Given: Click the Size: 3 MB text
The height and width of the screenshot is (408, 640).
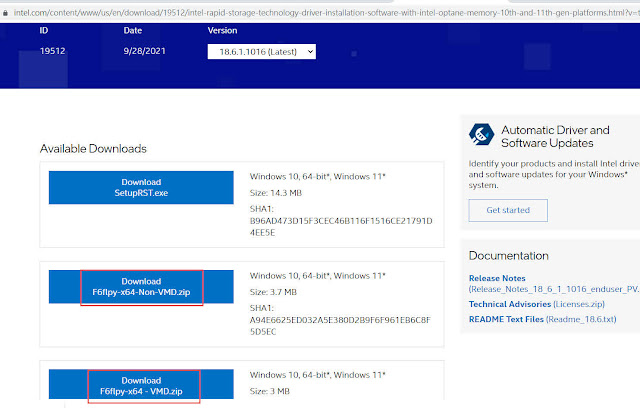Looking at the screenshot, I should (x=270, y=391).
